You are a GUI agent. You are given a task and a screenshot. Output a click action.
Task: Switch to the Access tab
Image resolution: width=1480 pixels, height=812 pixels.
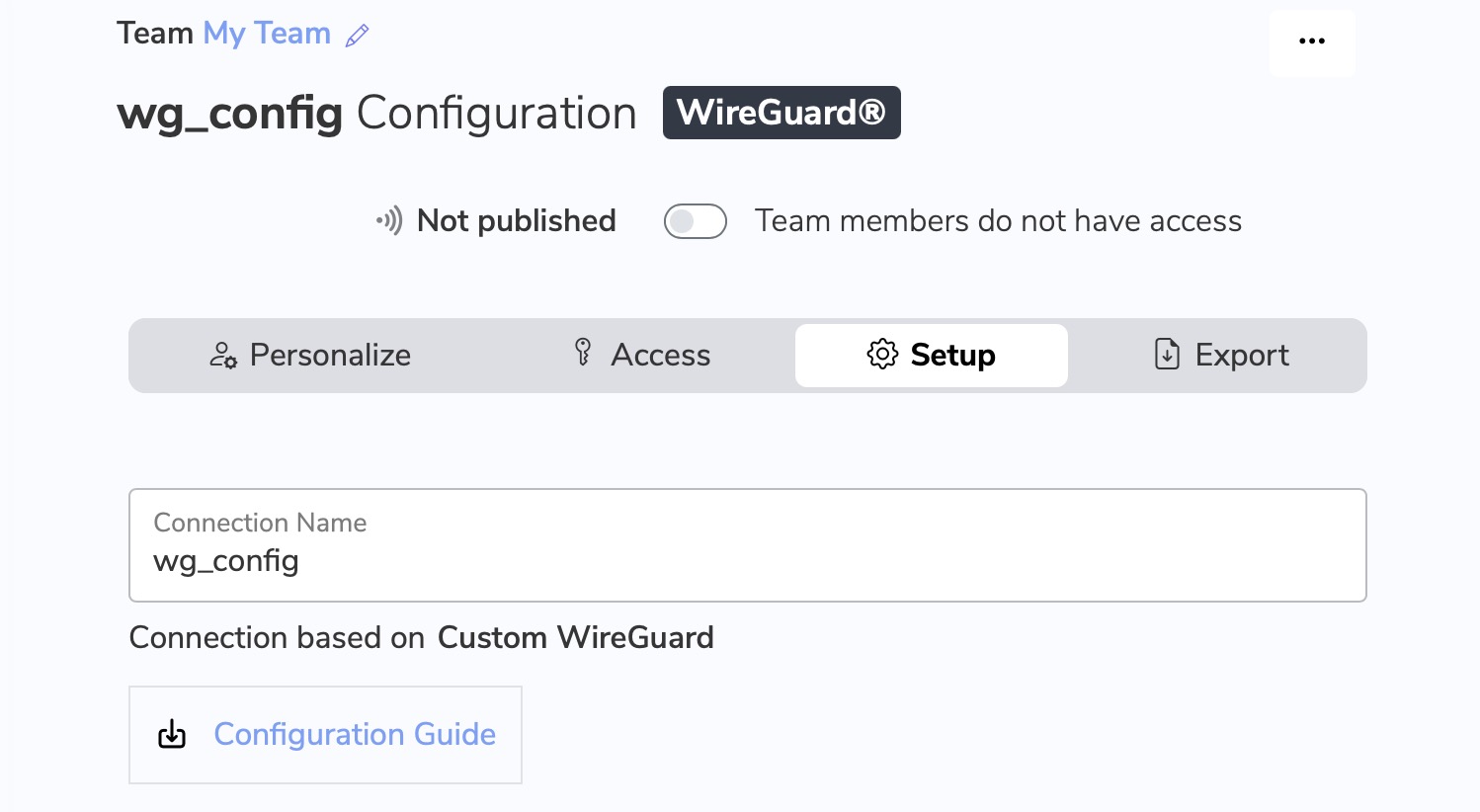click(x=641, y=356)
